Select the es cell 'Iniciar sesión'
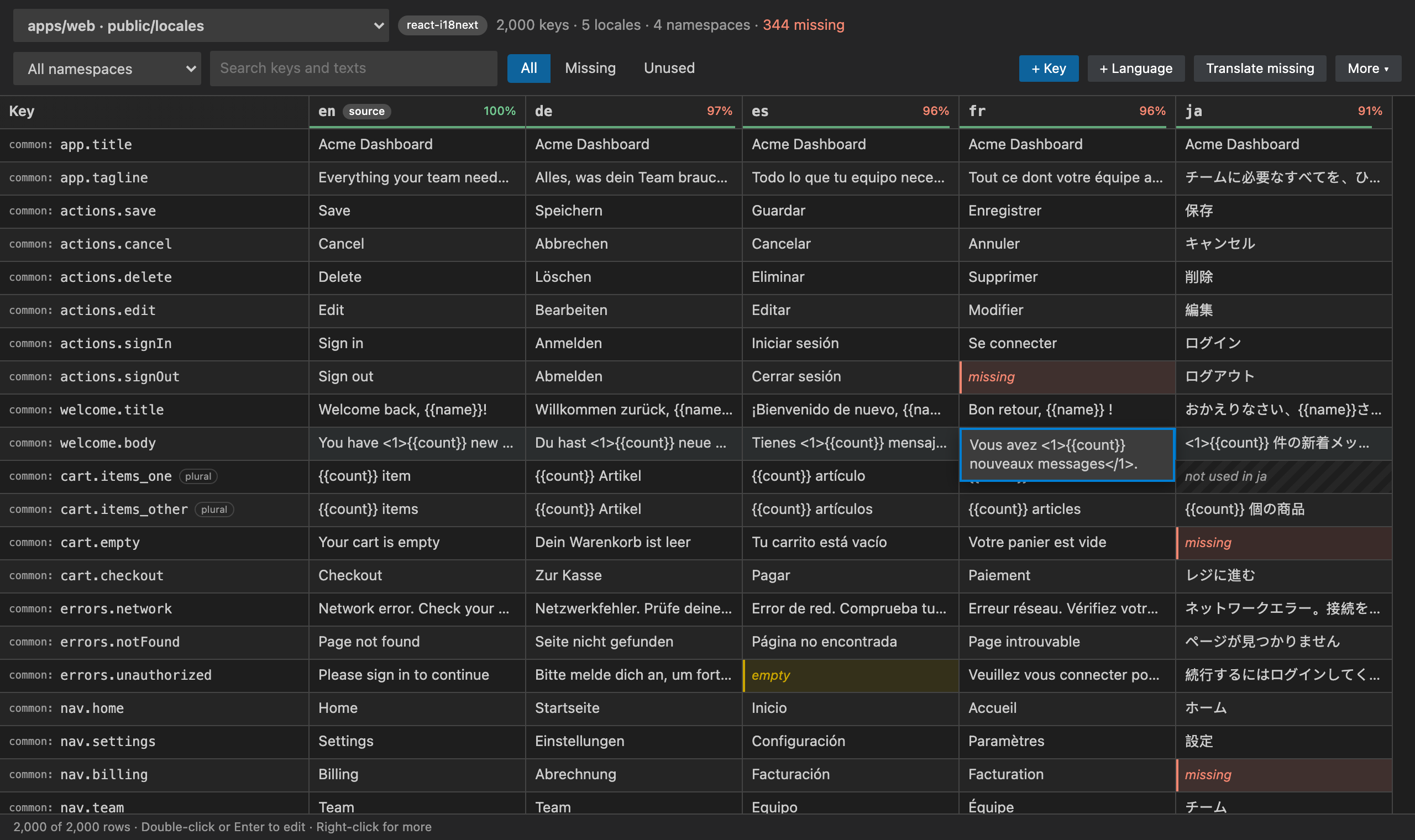This screenshot has width=1415, height=840. [x=851, y=344]
